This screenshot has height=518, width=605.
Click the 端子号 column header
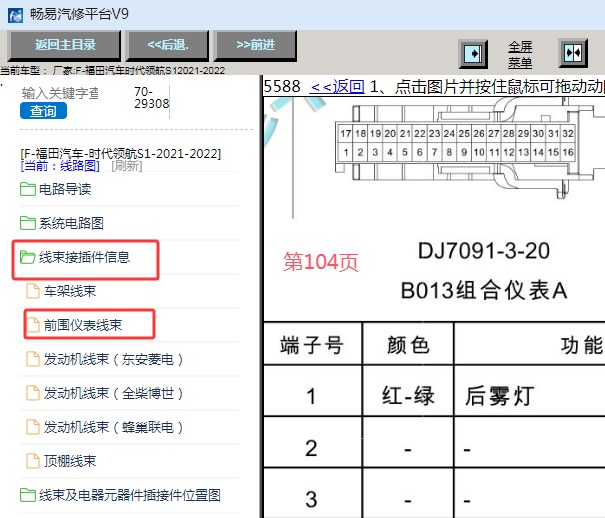click(x=312, y=344)
